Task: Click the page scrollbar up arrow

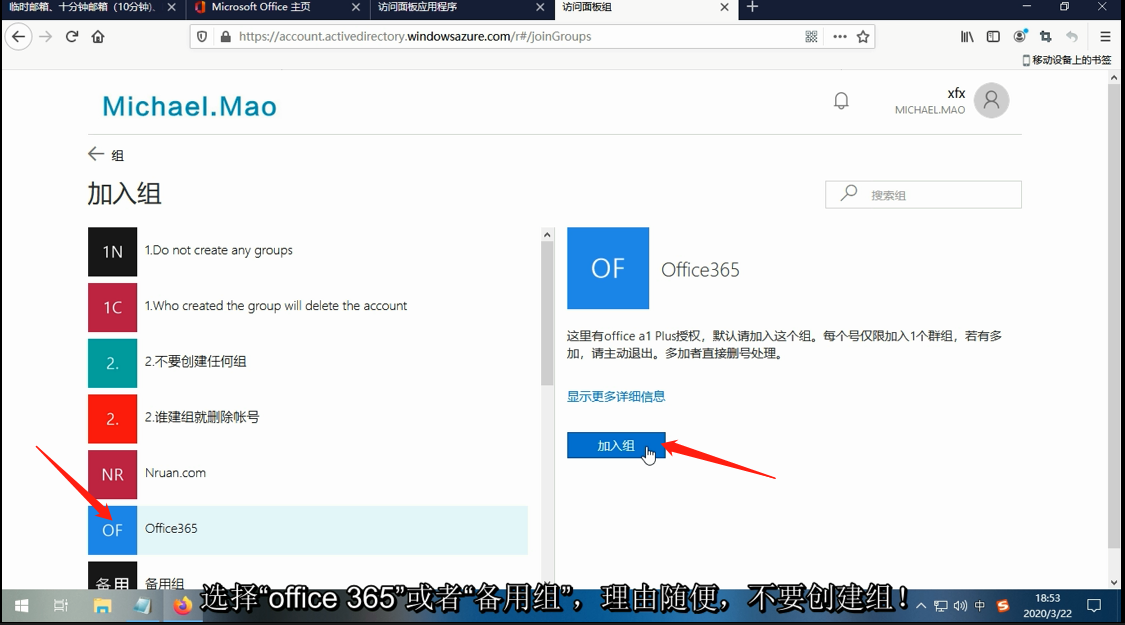Action: [1114, 77]
